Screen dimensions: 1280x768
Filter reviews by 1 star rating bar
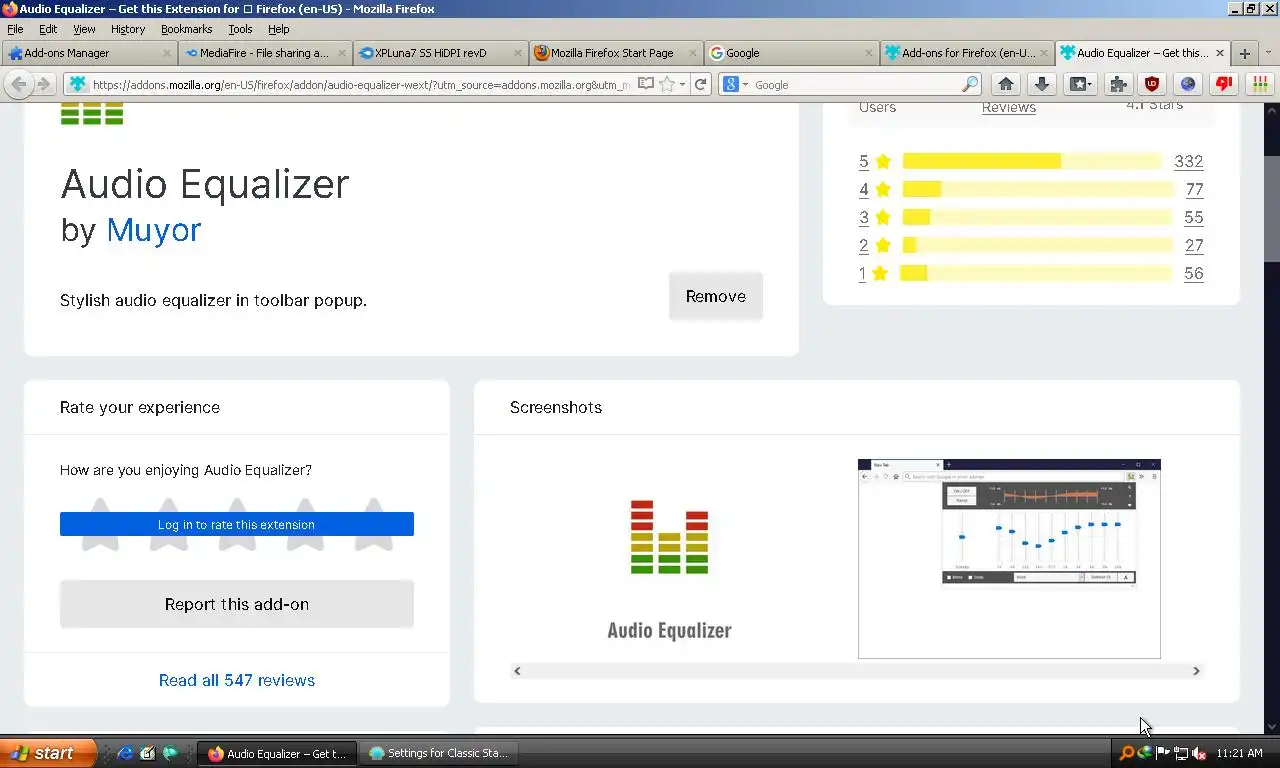1035,273
